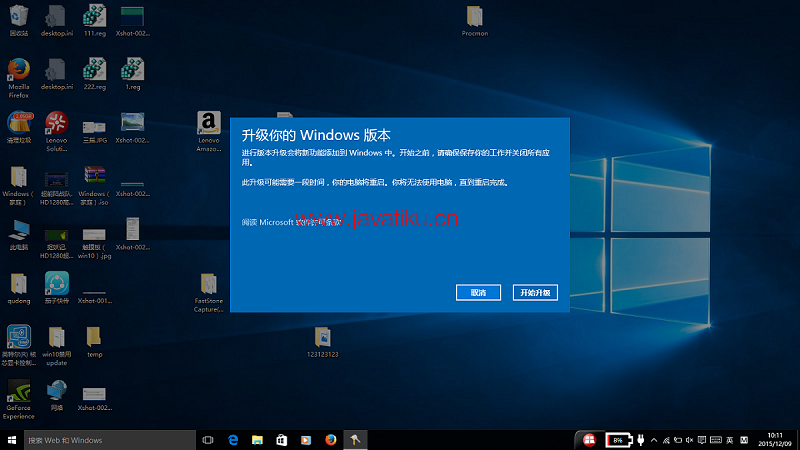800x450 pixels.
Task: Click the clock showing 10:11
Action: (775, 440)
